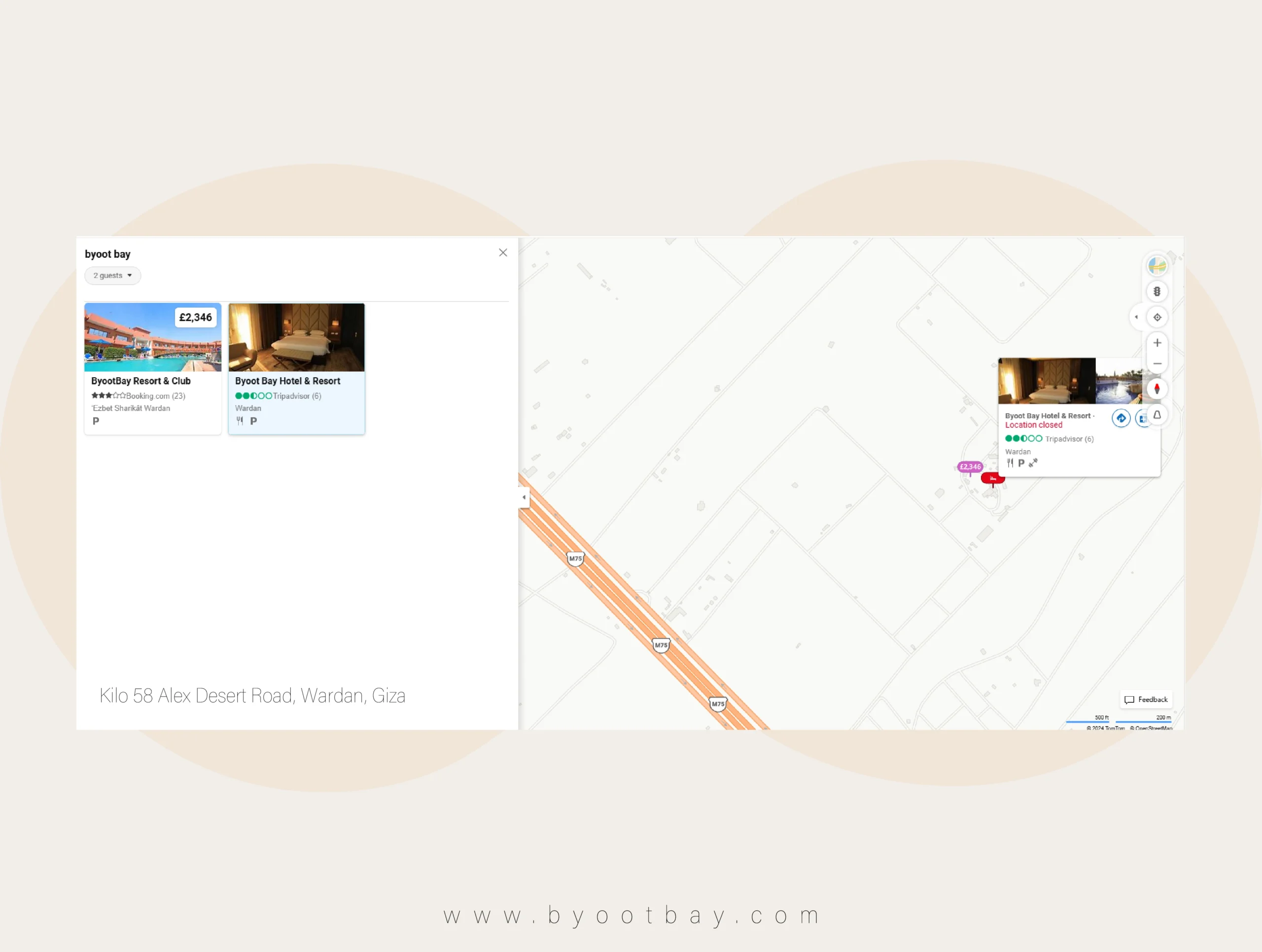The width and height of the screenshot is (1262, 952).
Task: Open the 2 guests dropdown
Action: (112, 276)
